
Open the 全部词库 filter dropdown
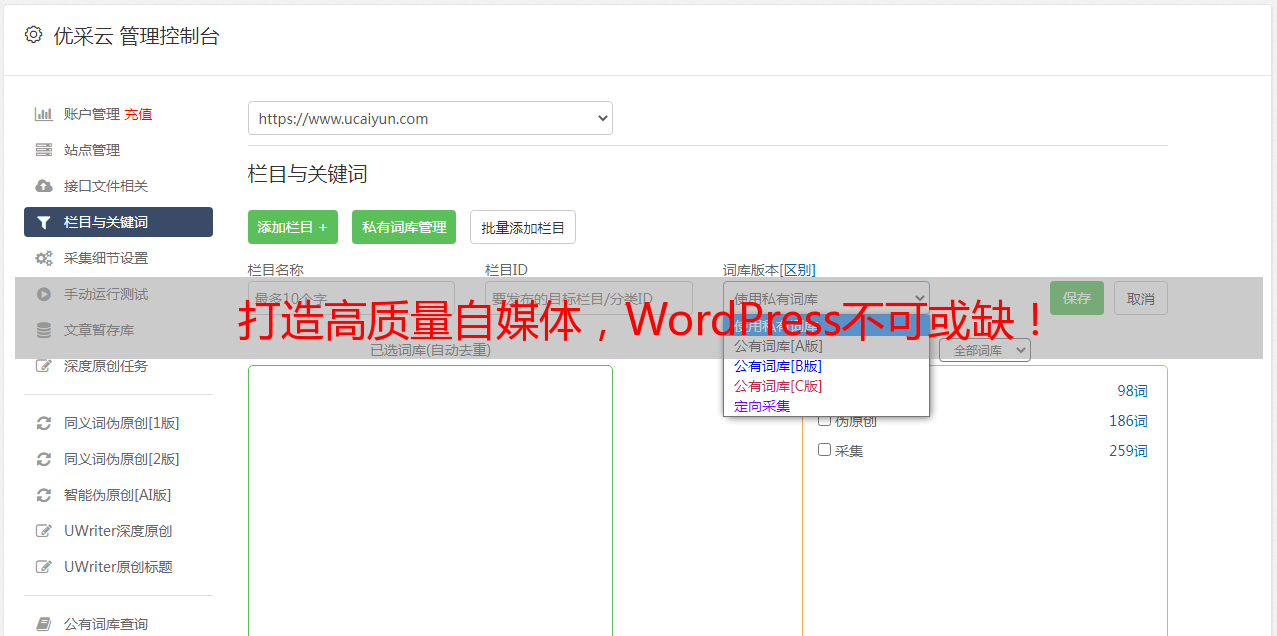[x=985, y=350]
